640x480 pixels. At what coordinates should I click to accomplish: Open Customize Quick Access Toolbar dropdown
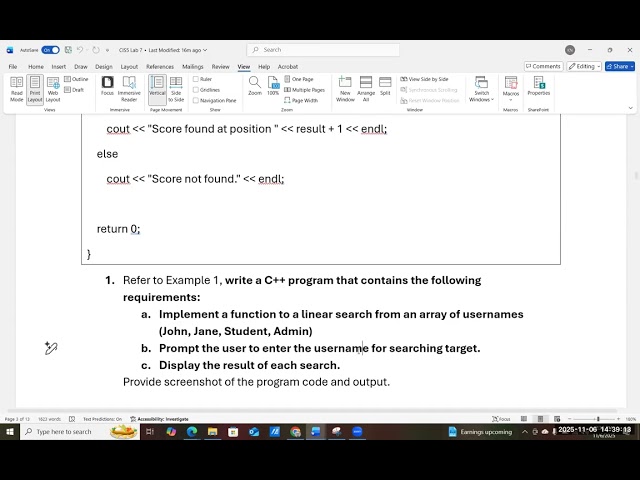pos(107,50)
